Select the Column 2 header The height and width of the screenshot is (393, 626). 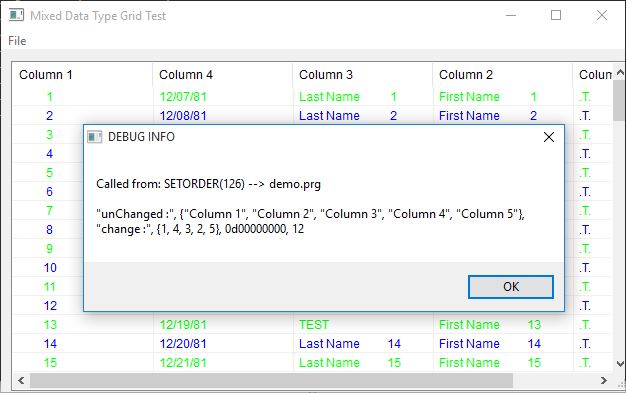coord(503,75)
